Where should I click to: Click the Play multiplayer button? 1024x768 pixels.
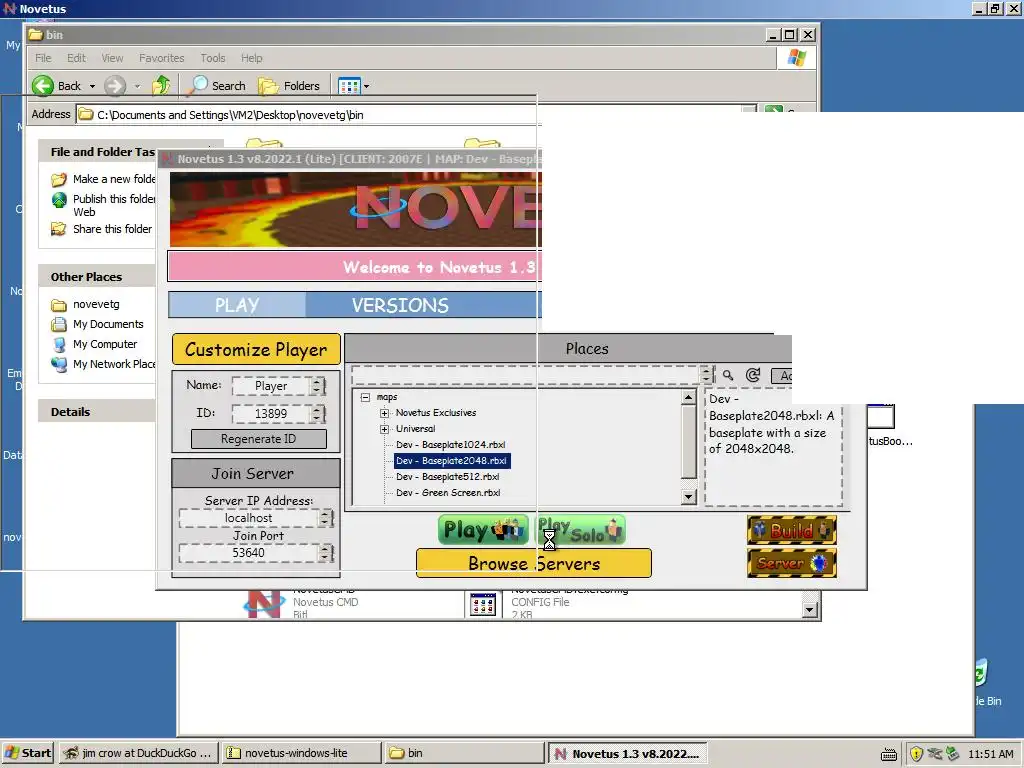pyautogui.click(x=483, y=530)
